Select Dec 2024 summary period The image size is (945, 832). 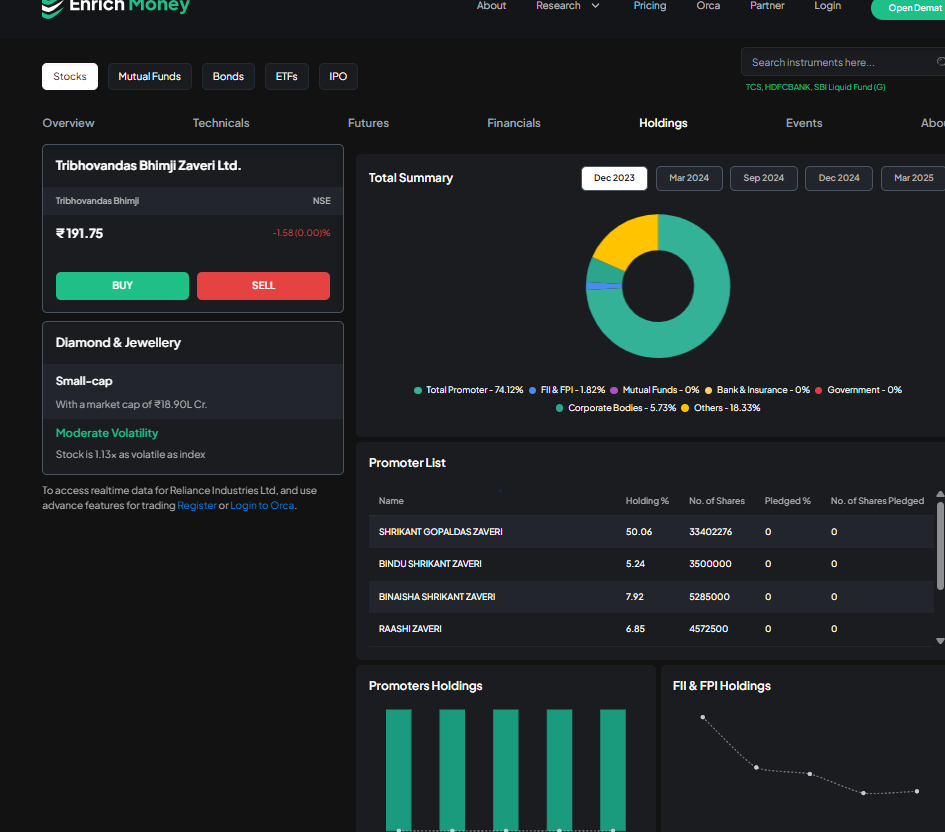tap(839, 178)
